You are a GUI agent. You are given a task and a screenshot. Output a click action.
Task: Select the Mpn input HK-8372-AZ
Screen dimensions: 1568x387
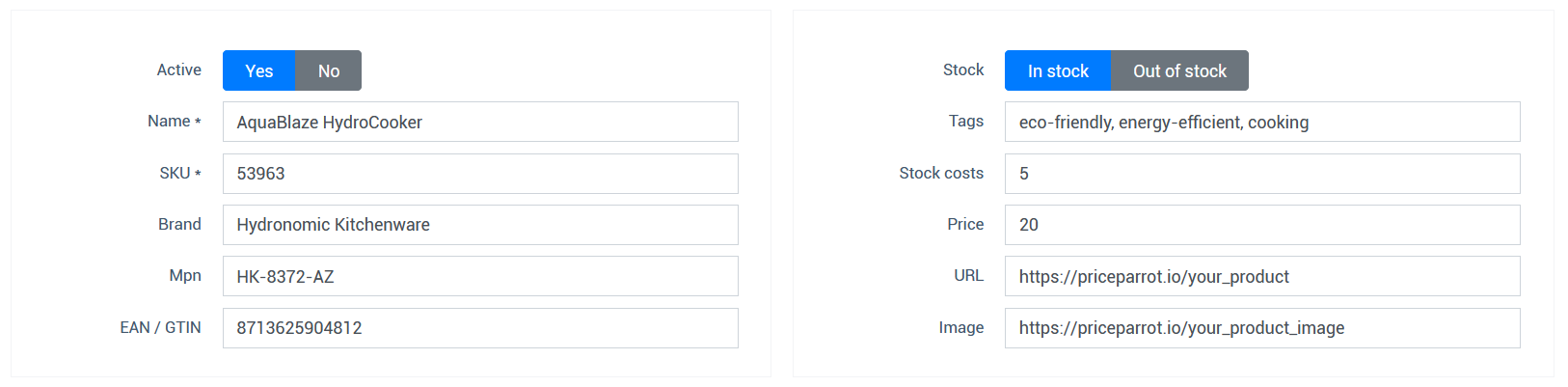[480, 276]
